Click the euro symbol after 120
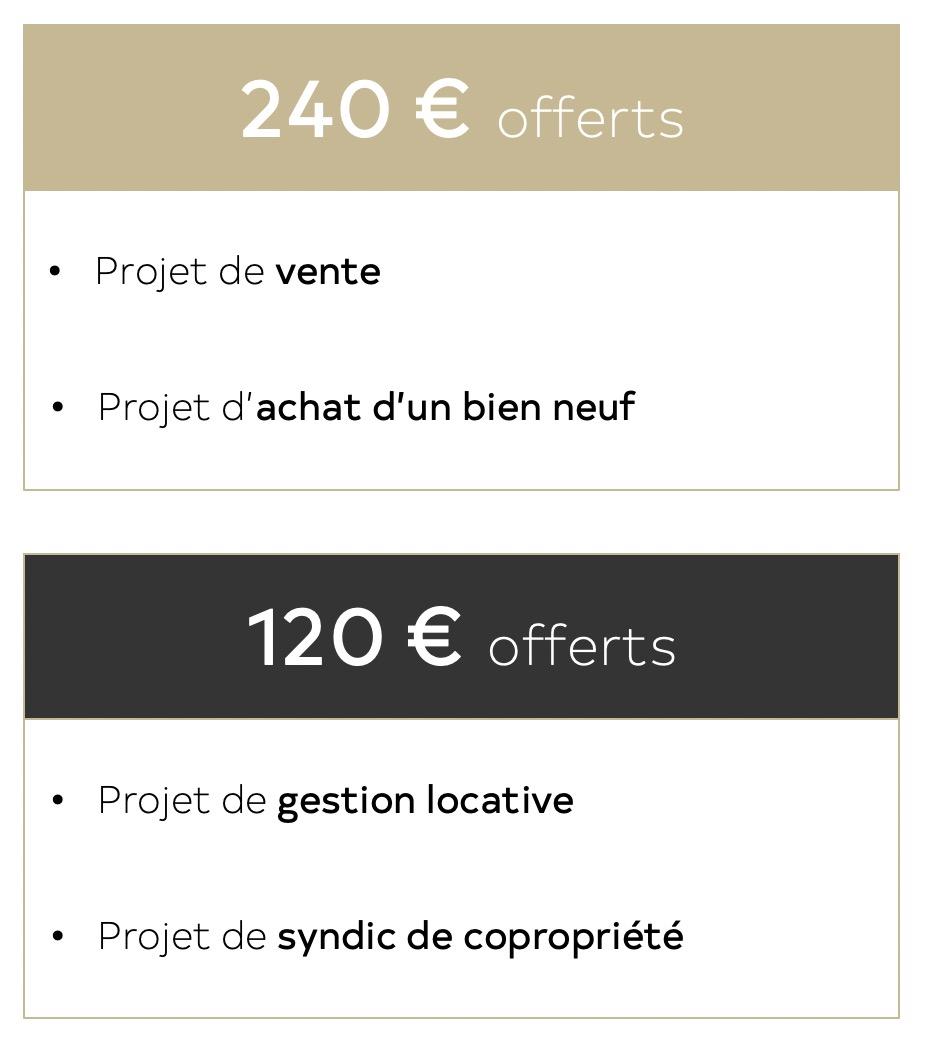The width and height of the screenshot is (928, 1050). (435, 637)
